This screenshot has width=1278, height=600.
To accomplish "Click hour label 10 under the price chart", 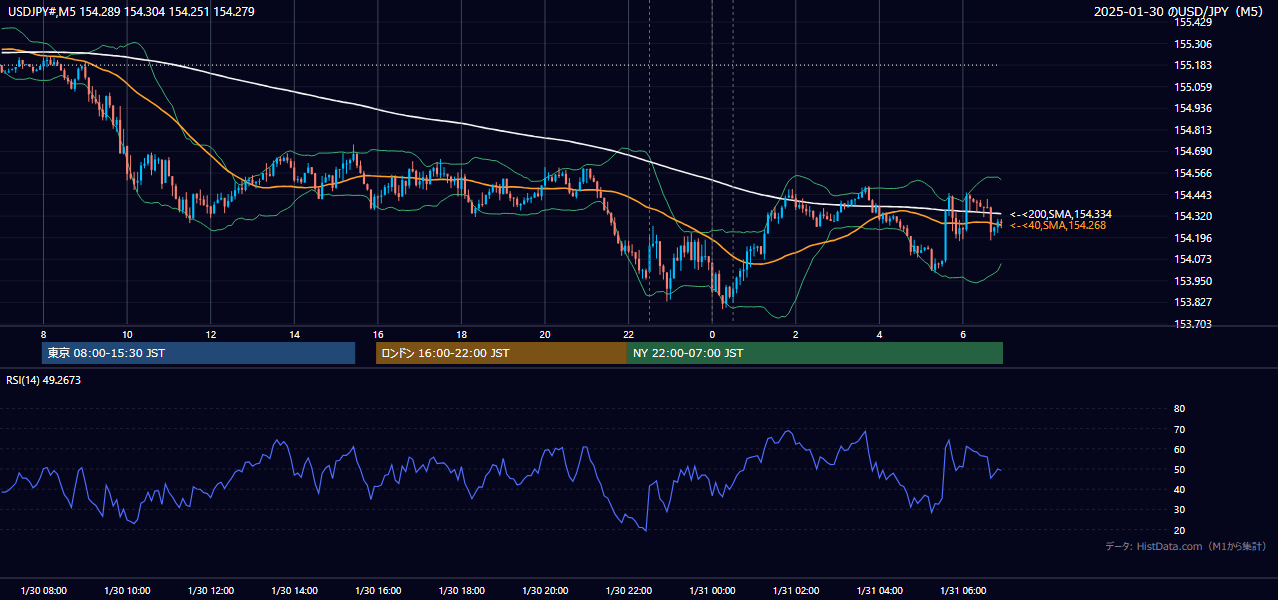I will click(127, 334).
